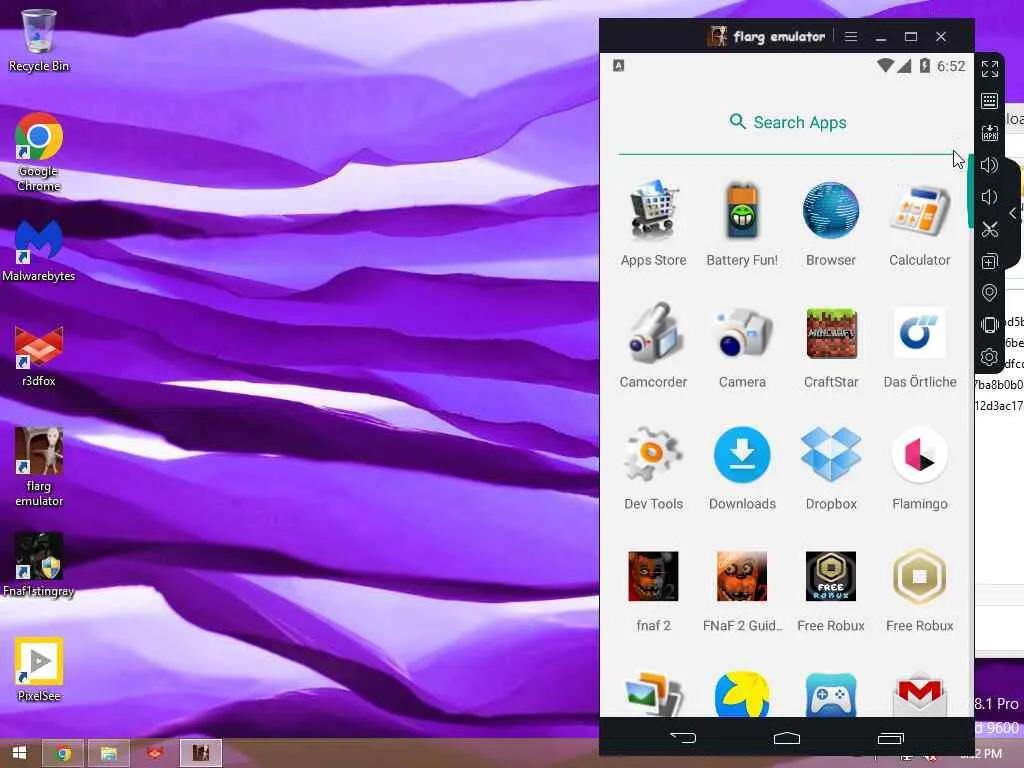Open File Explorer from taskbar
The width and height of the screenshot is (1024, 768).
click(108, 753)
